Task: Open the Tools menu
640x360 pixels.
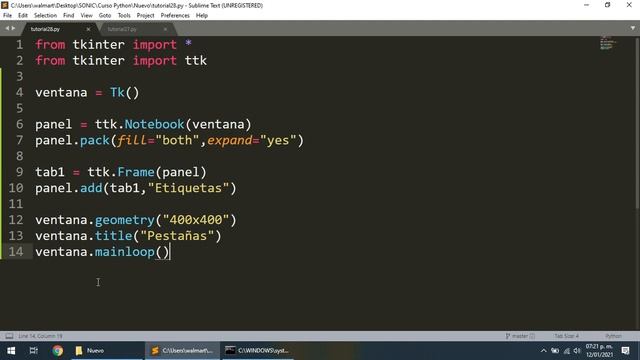Action: pyautogui.click(x=124, y=16)
